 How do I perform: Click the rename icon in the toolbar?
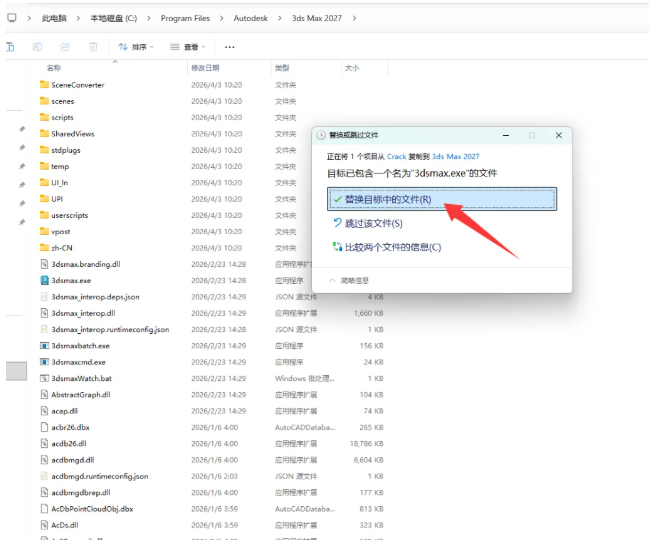(x=38, y=47)
